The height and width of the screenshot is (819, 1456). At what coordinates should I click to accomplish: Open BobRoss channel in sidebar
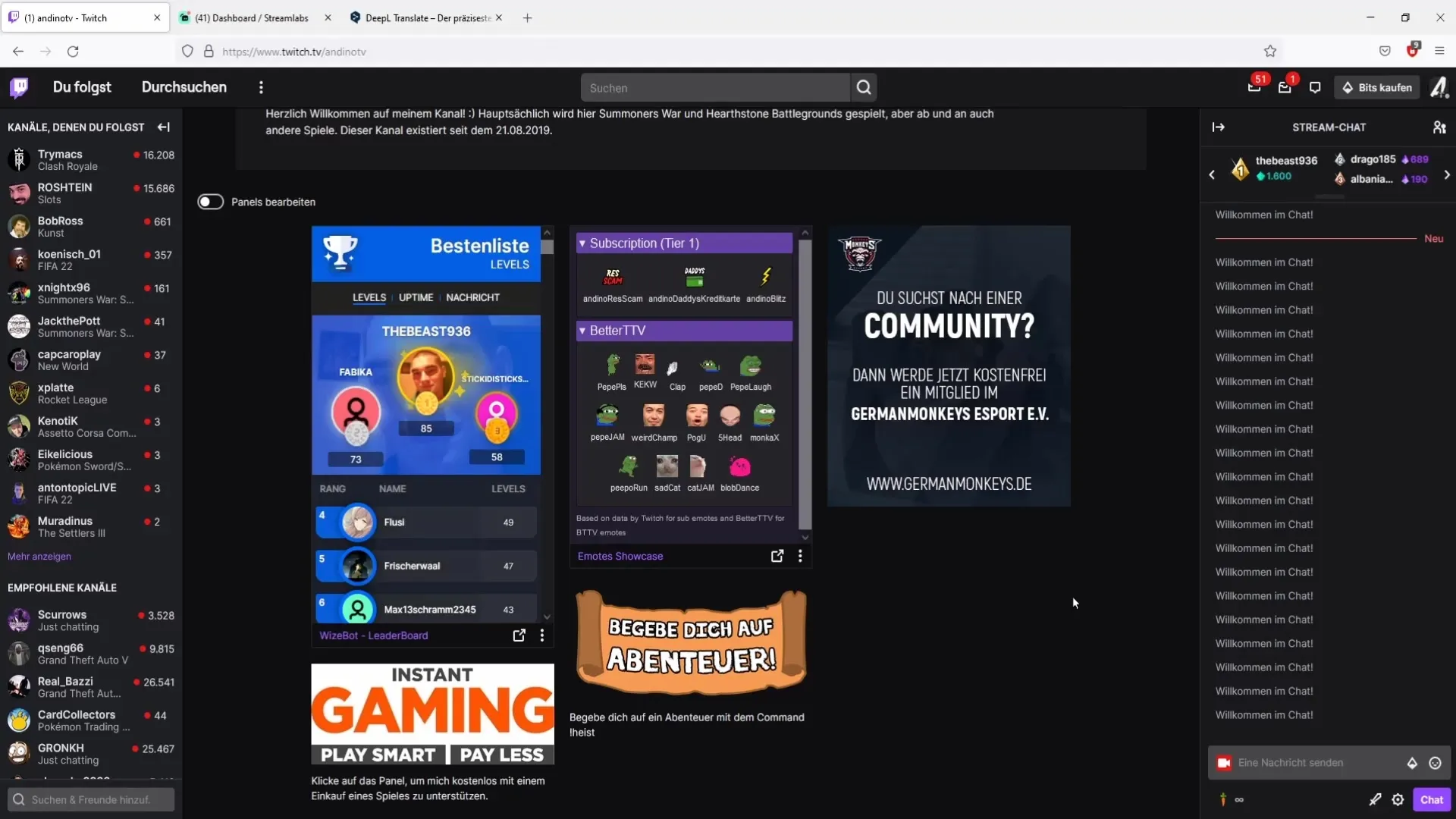pos(91,227)
